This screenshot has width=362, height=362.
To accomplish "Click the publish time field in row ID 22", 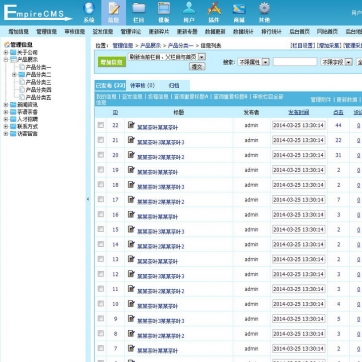I will (x=299, y=125).
